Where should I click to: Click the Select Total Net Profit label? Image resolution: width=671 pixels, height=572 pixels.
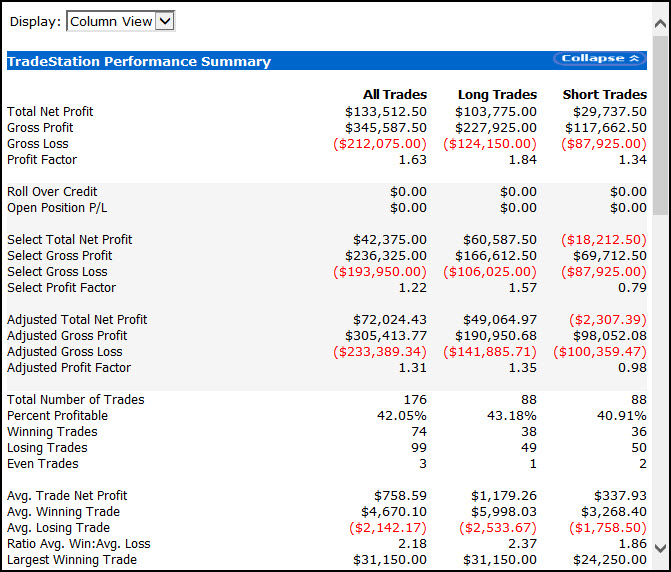click(70, 240)
